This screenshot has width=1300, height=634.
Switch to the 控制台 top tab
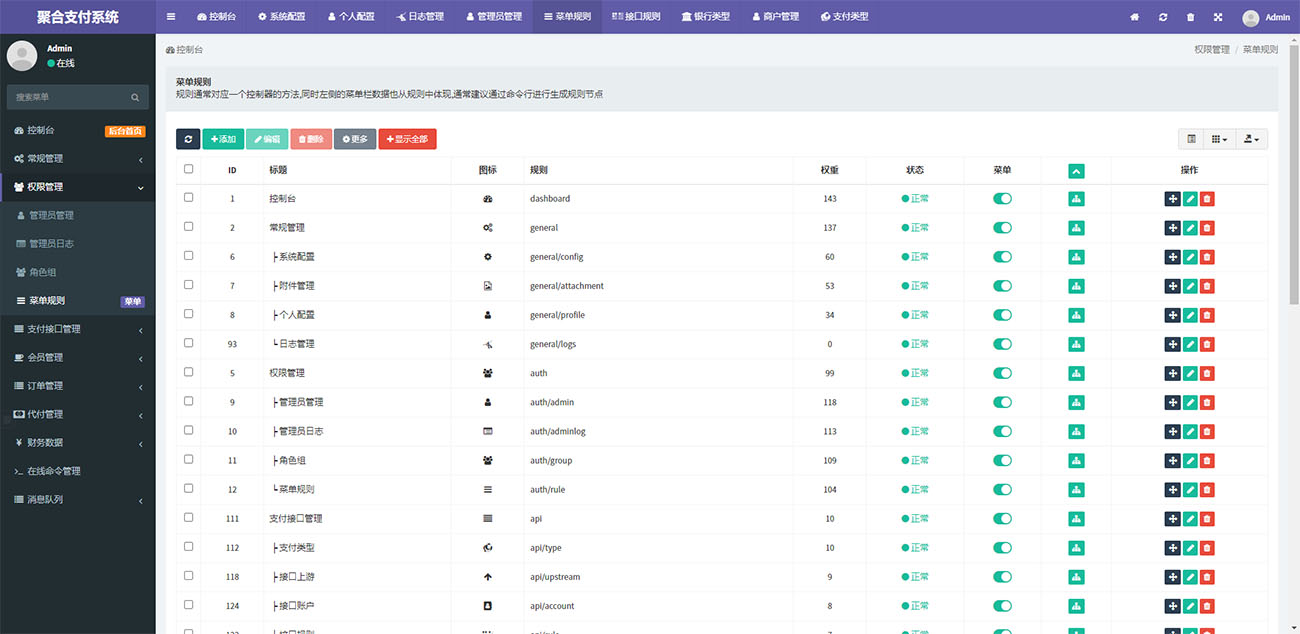tap(216, 17)
